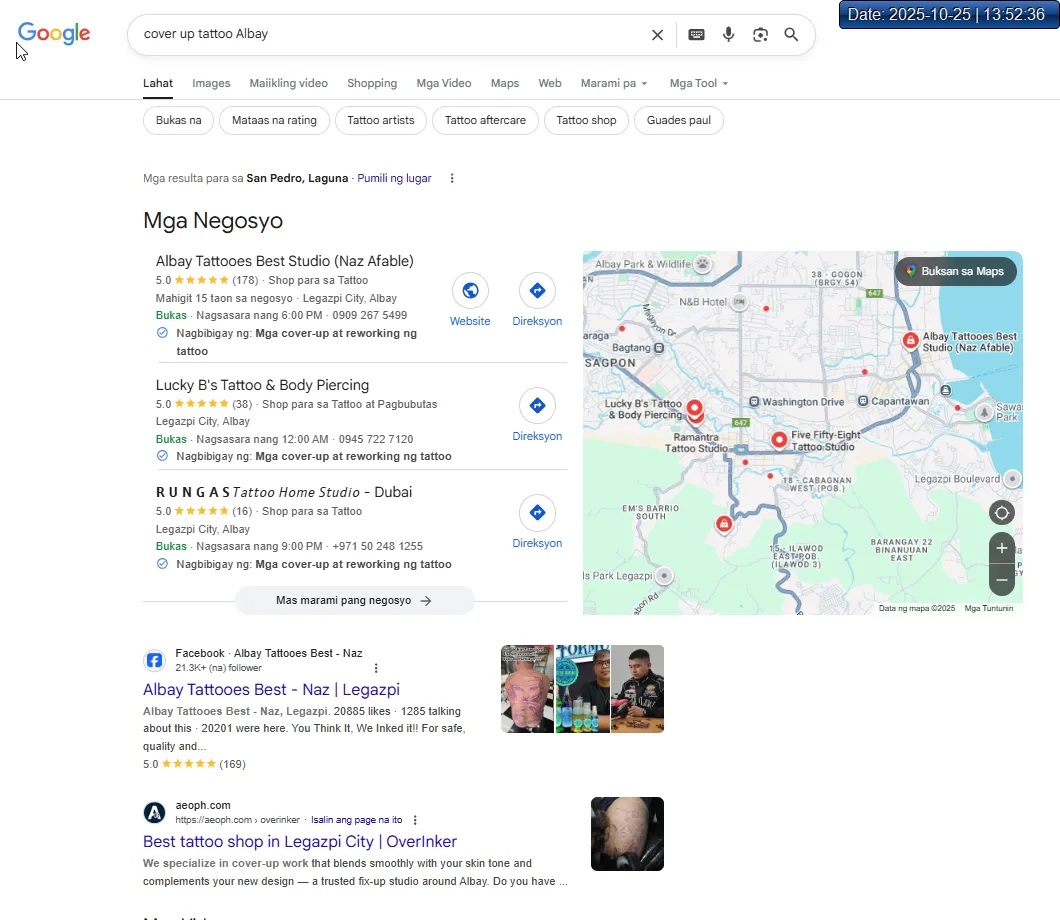Open the 'Mga Tool' dropdown

coord(698,84)
